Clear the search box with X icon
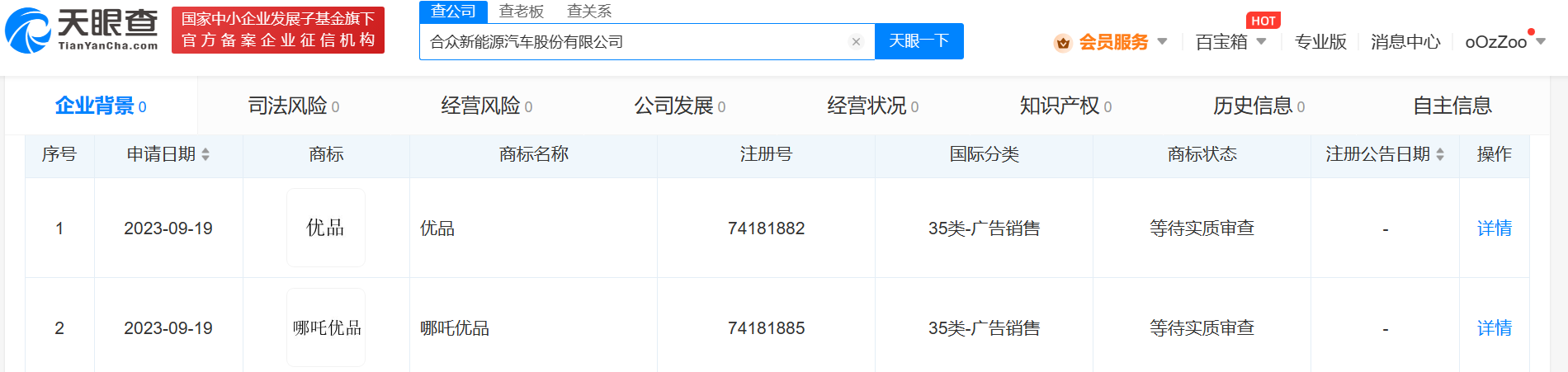The height and width of the screenshot is (372, 1568). 856,42
